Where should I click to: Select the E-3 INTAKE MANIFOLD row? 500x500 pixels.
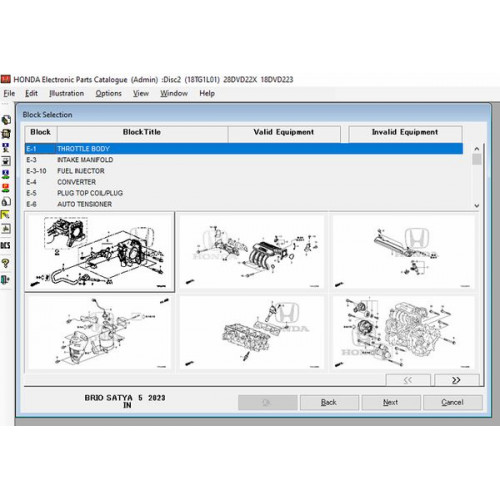(244, 160)
